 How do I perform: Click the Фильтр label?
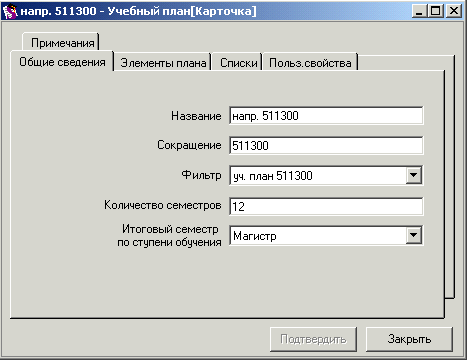click(201, 175)
